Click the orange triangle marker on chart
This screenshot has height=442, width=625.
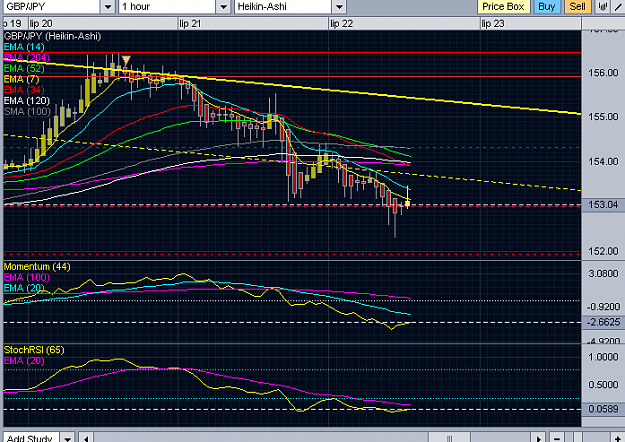126,61
